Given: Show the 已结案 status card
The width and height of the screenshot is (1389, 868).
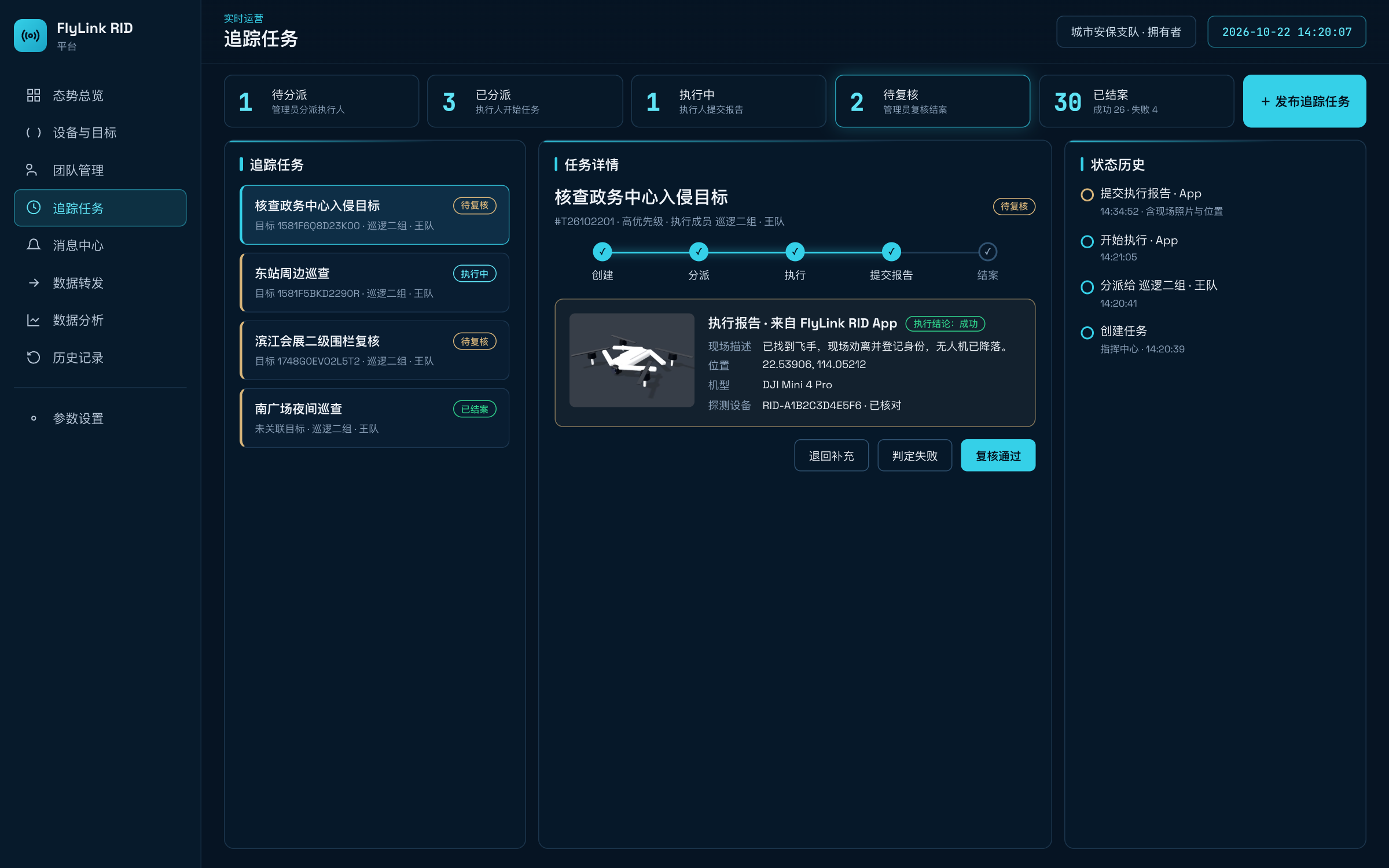Looking at the screenshot, I should 1136,101.
